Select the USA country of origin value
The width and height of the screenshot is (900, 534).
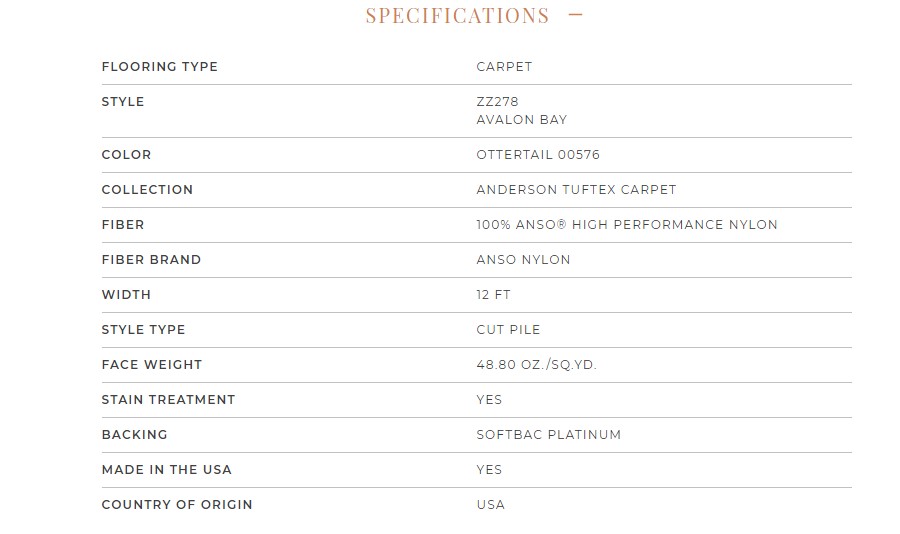click(490, 505)
